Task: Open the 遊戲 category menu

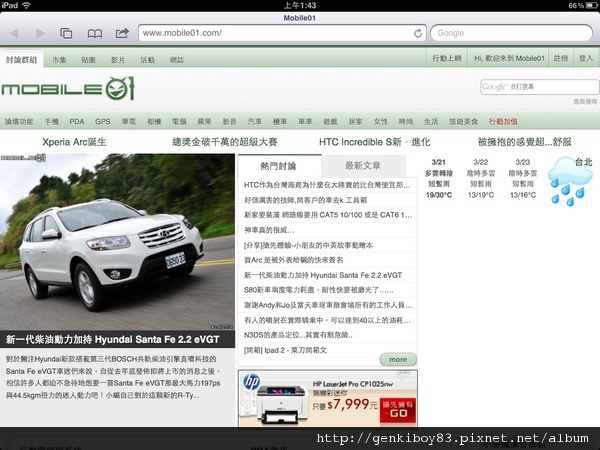Action: click(330, 122)
